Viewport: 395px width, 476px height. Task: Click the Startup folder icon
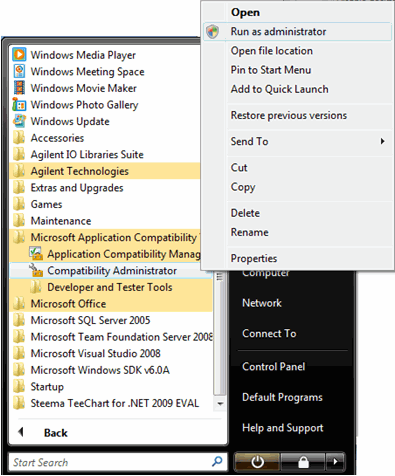click(x=19, y=387)
